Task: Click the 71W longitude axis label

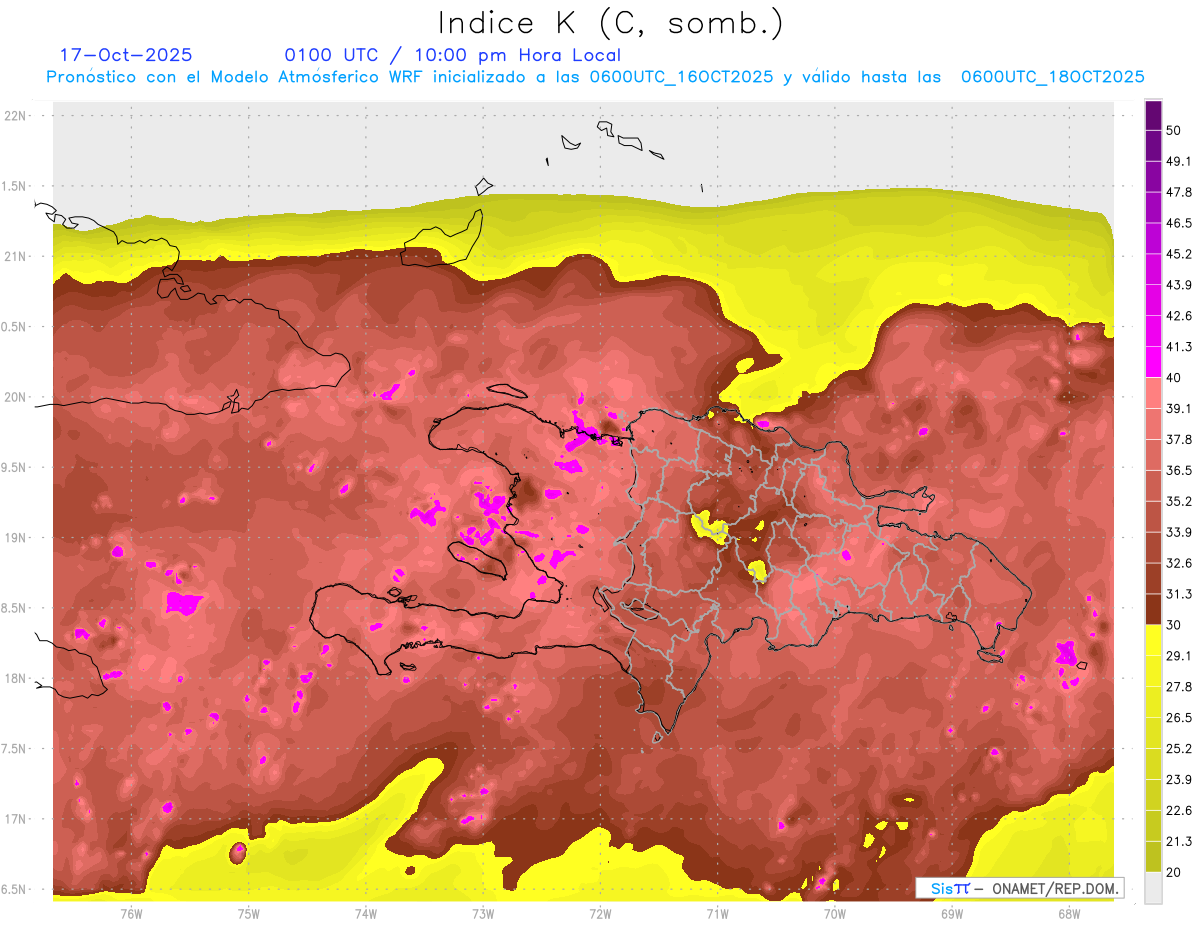Action: 717,913
